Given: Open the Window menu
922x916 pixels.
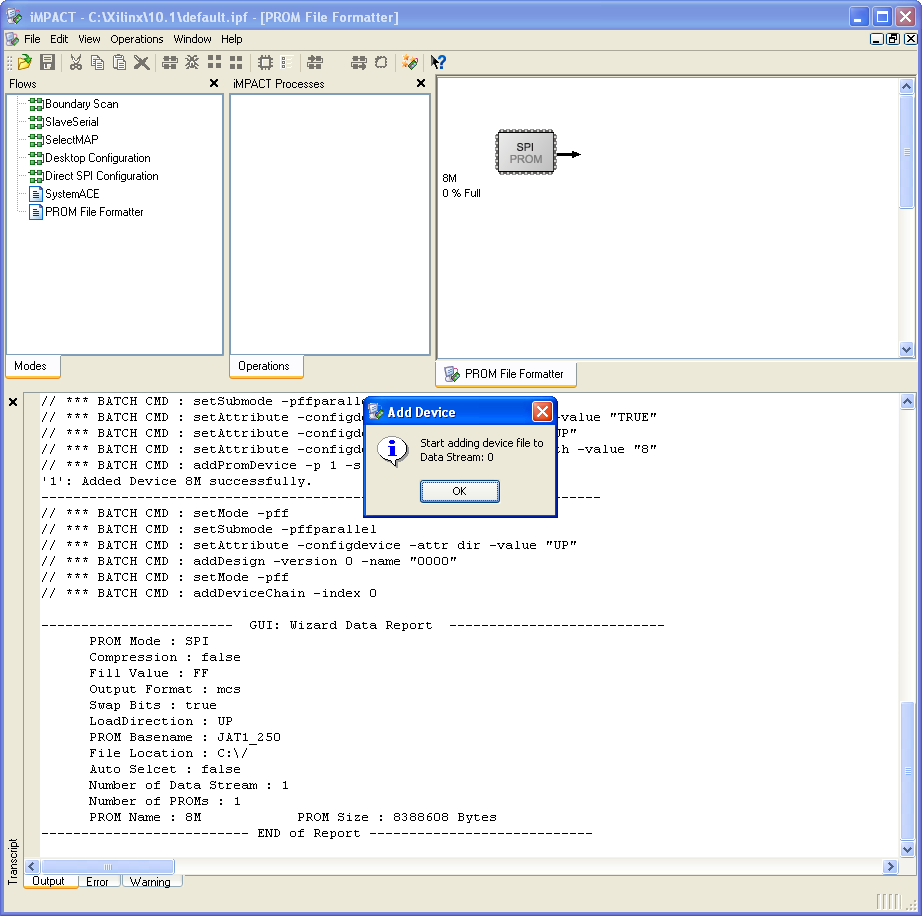Looking at the screenshot, I should (x=192, y=39).
